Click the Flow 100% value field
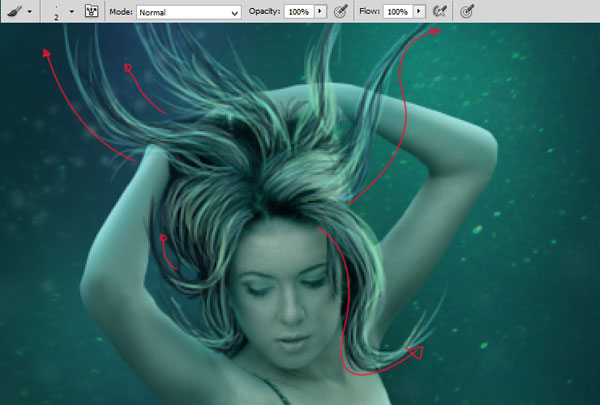Viewport: 600px width, 405px height. [x=398, y=12]
